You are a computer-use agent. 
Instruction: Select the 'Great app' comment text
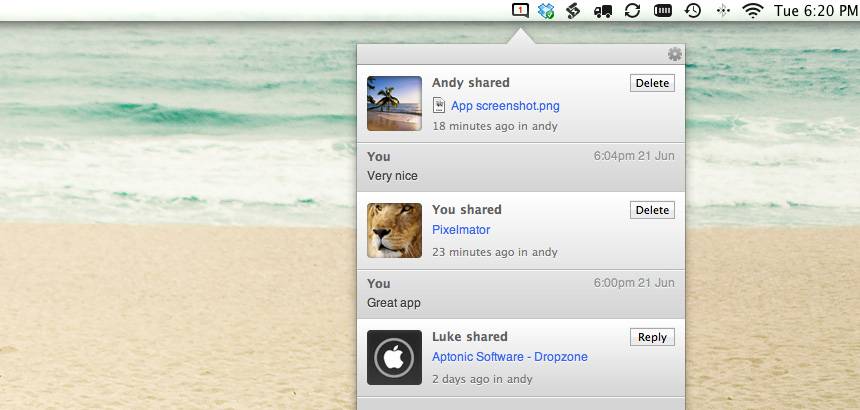click(x=394, y=303)
